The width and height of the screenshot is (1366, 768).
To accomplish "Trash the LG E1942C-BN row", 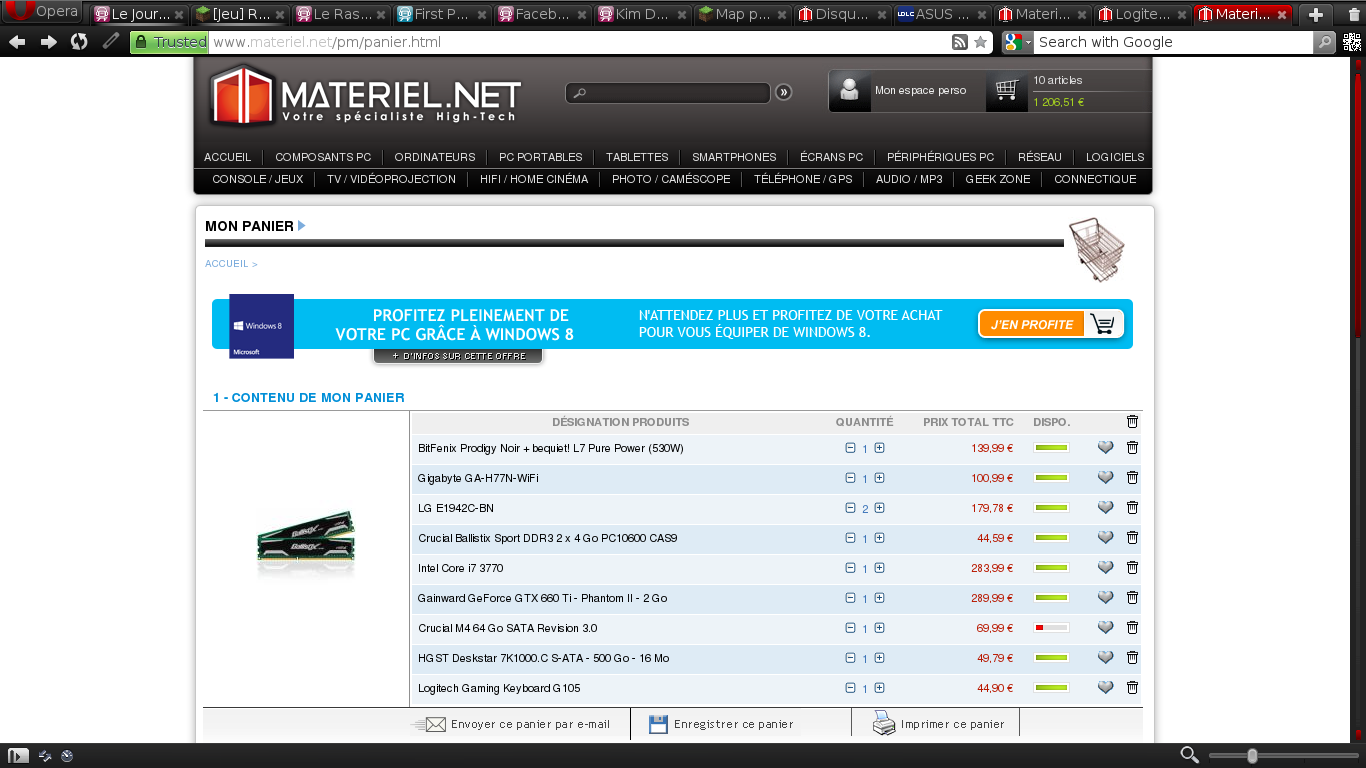I will pyautogui.click(x=1132, y=508).
